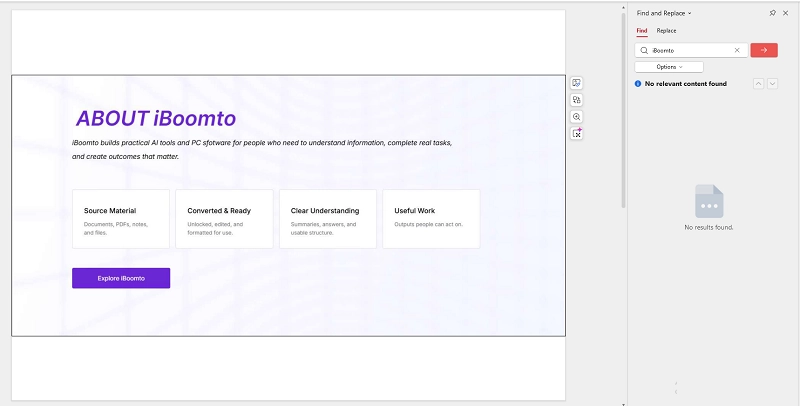Click the document scrollbar down arrow
Screen dimensions: 800x406
point(623,403)
